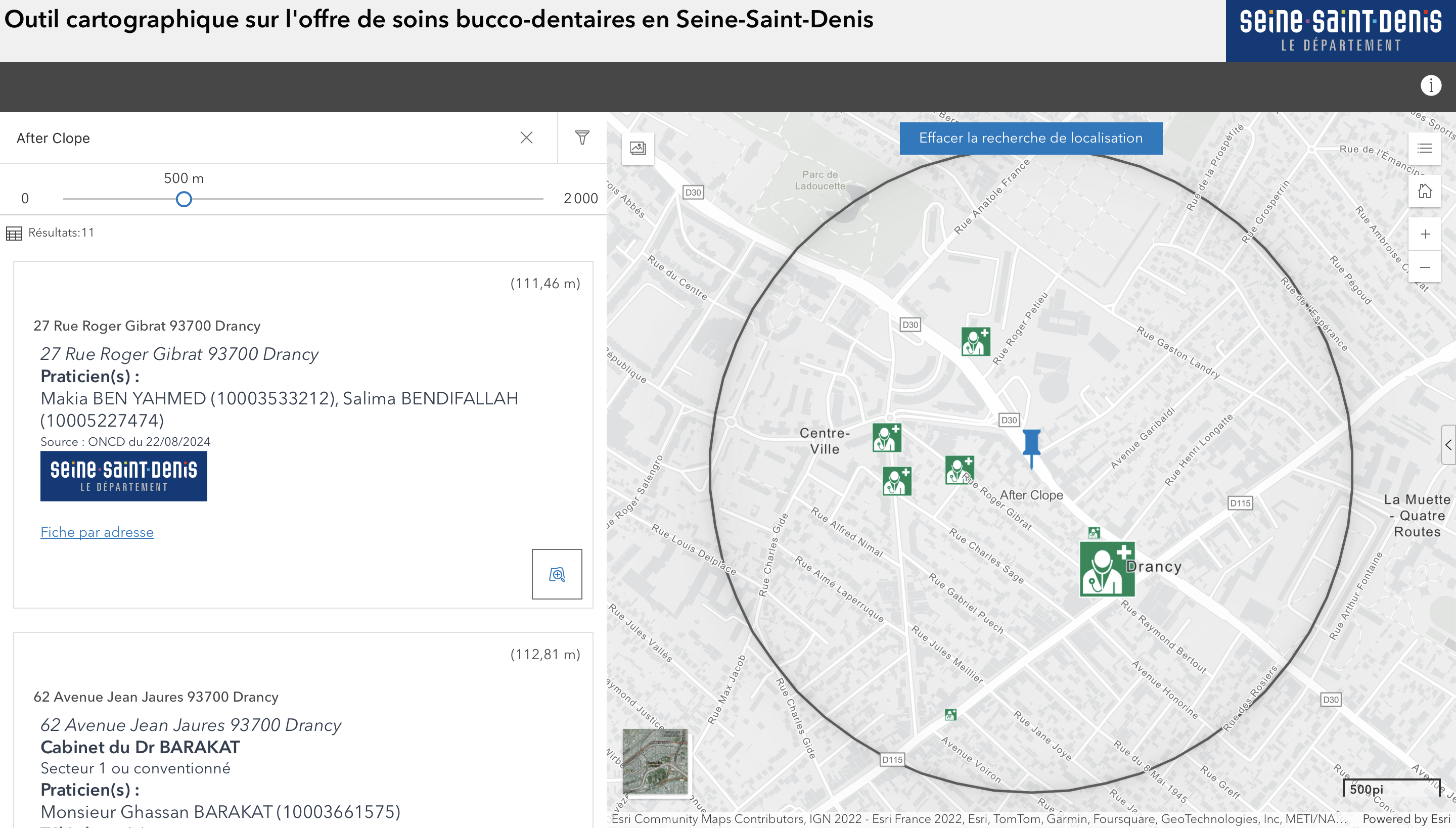
Task: Click the (111,46 m) distance value
Action: (x=545, y=283)
